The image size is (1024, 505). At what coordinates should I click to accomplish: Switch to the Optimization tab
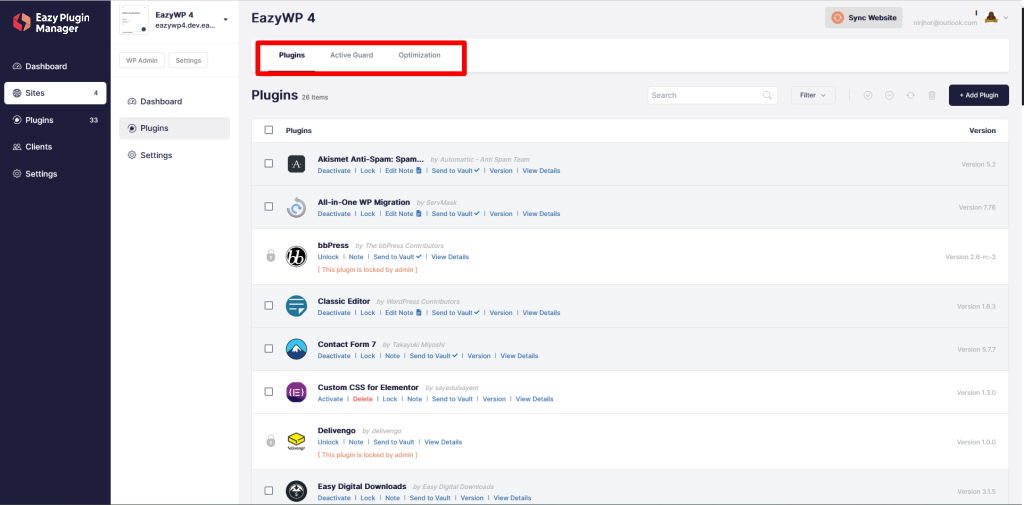[419, 56]
